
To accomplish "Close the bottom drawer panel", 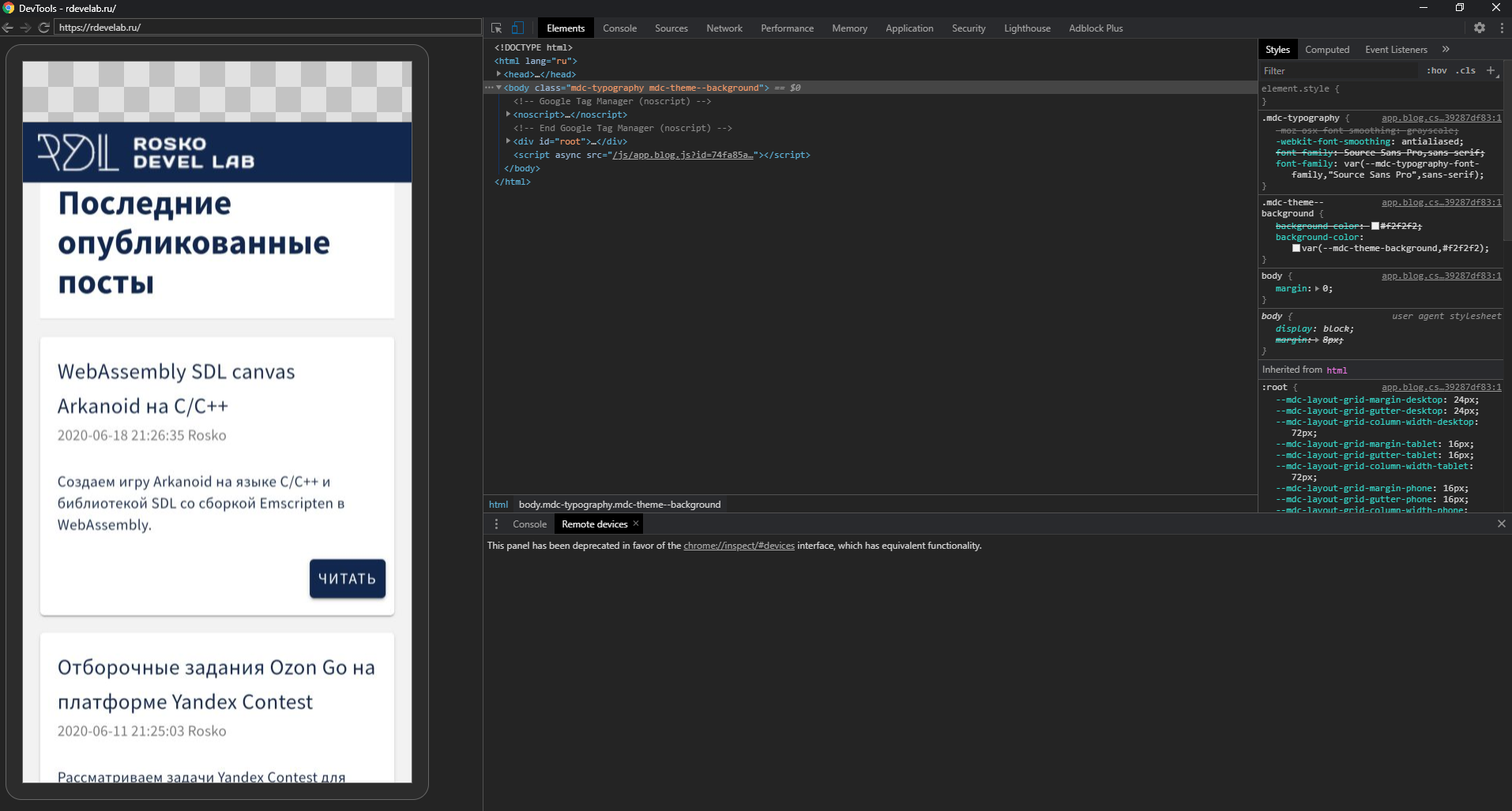I will [1502, 524].
